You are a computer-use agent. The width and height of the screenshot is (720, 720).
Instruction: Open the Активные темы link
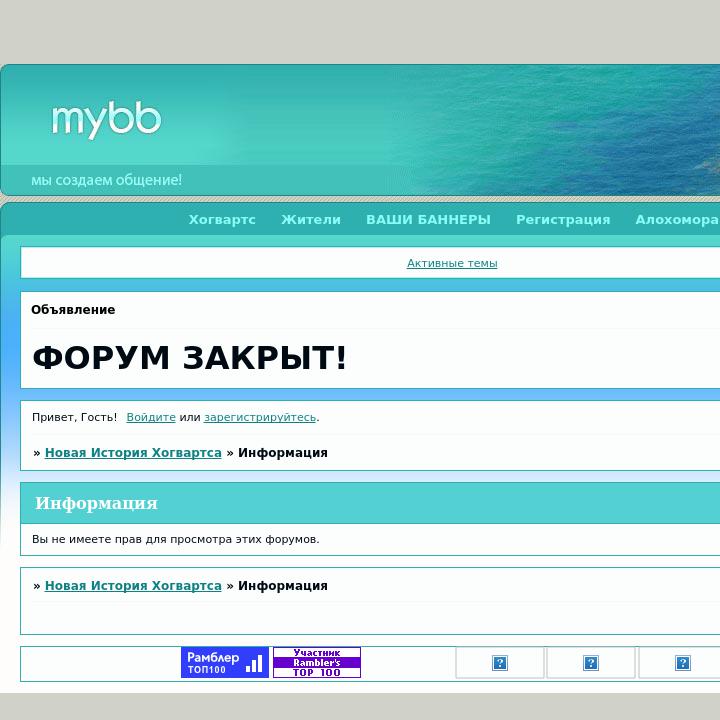(452, 264)
